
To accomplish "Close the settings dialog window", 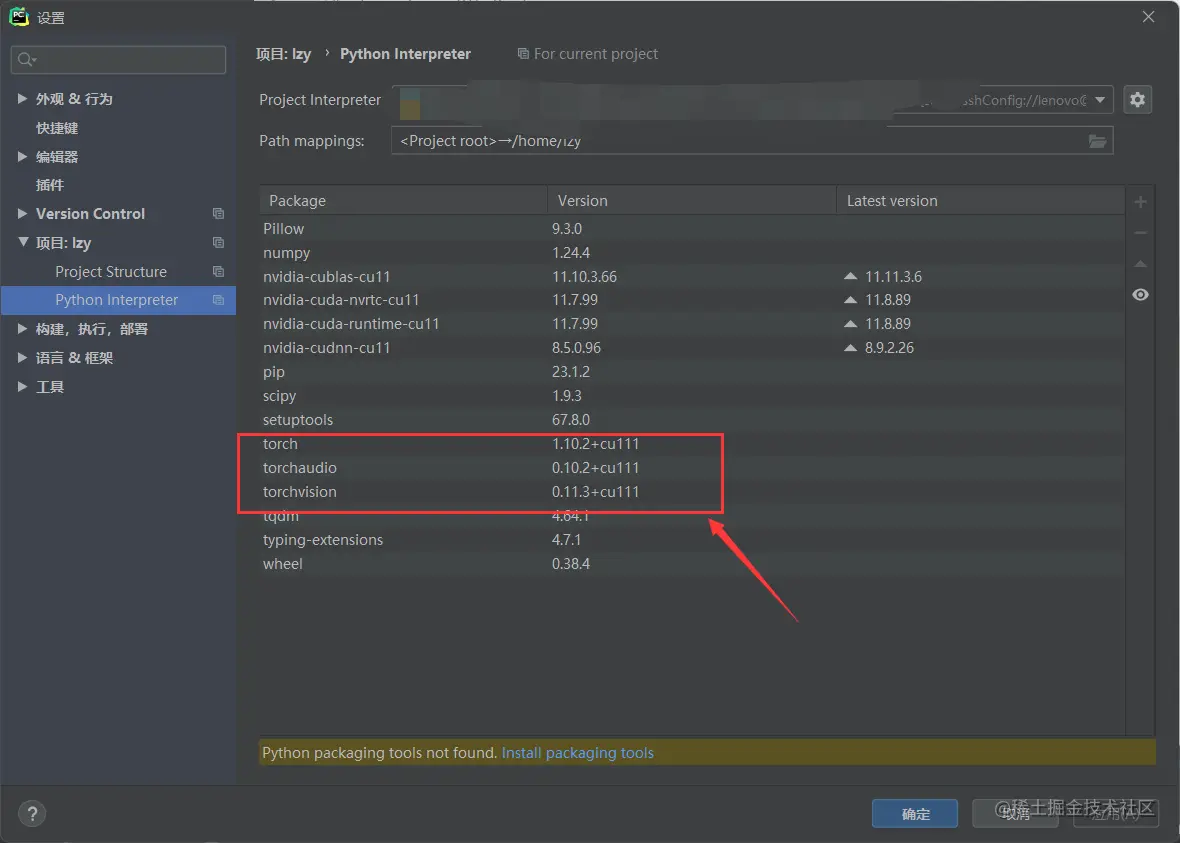I will pyautogui.click(x=1148, y=17).
